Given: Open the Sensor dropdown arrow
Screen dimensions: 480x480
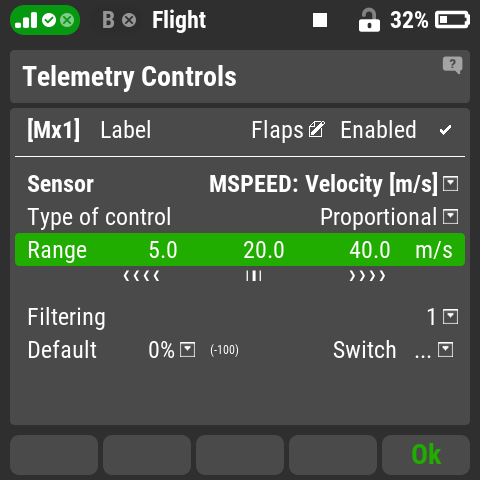Looking at the screenshot, I should point(450,184).
